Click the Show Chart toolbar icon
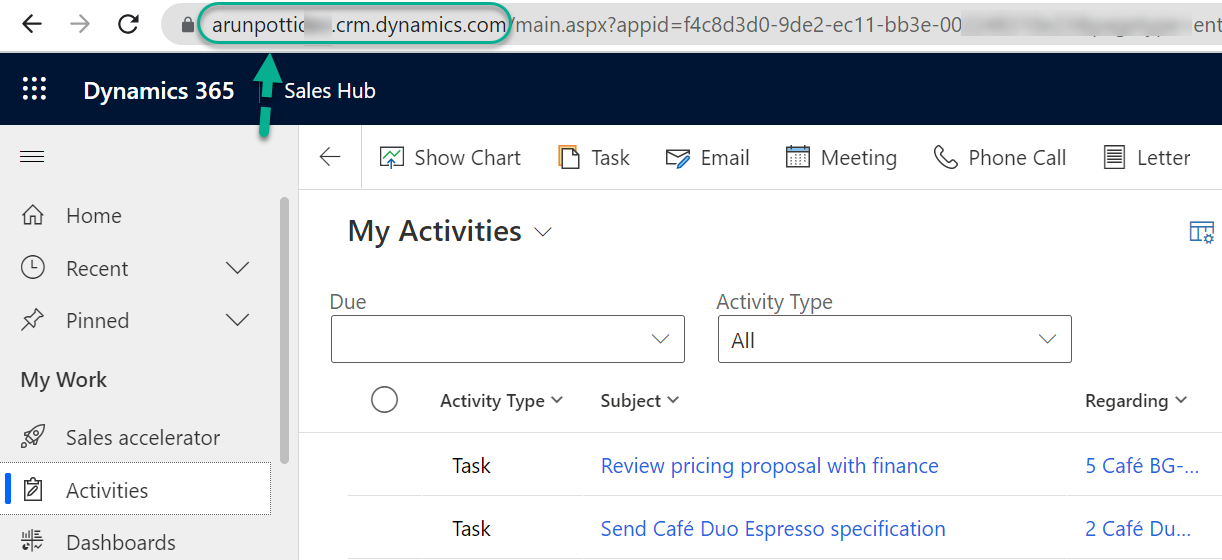 392,158
